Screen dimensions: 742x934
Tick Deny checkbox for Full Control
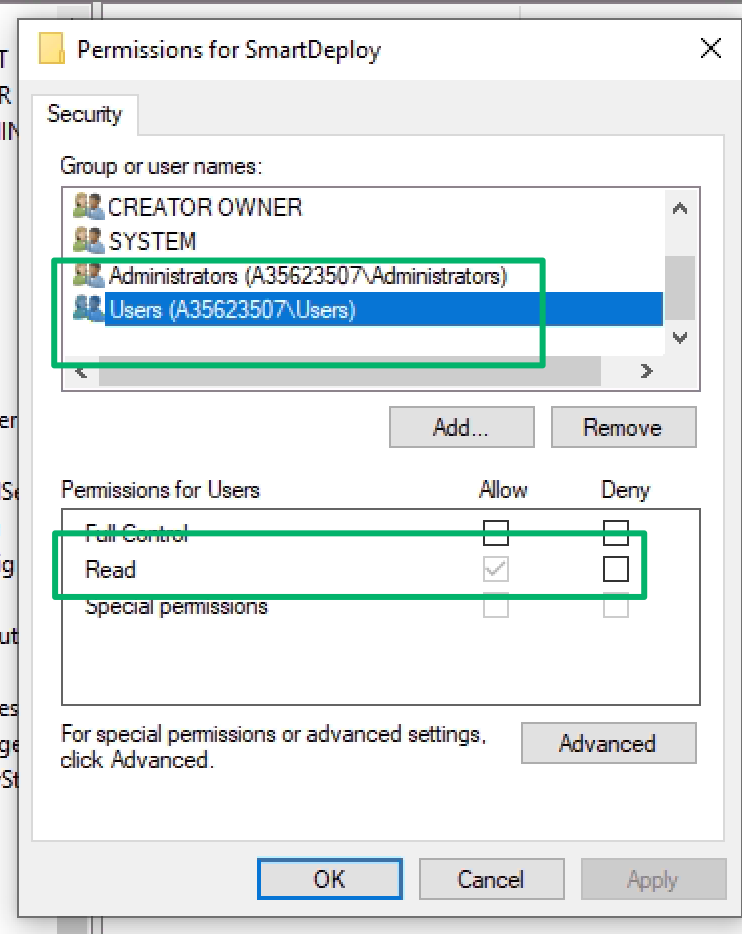click(x=616, y=533)
